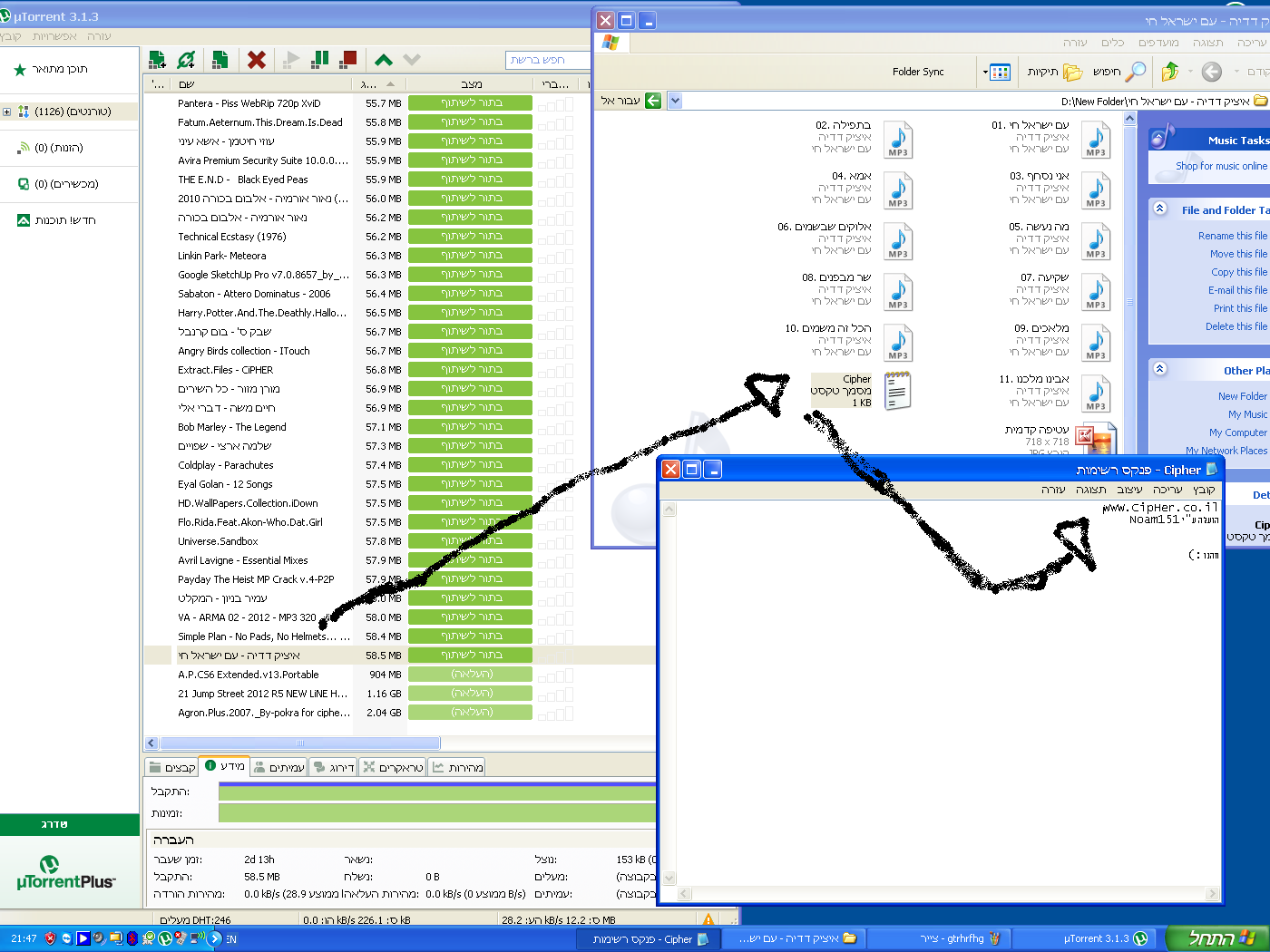Switch to the Speed tab in µTorrent details
The image size is (1270, 952).
[457, 767]
